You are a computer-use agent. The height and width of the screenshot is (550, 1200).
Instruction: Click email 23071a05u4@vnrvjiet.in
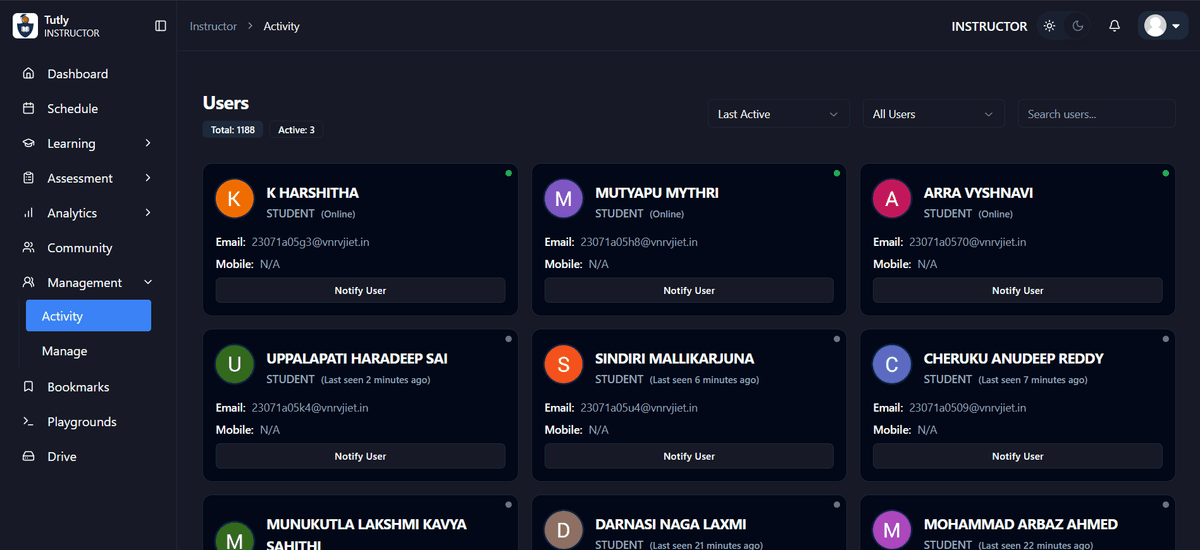(x=639, y=408)
